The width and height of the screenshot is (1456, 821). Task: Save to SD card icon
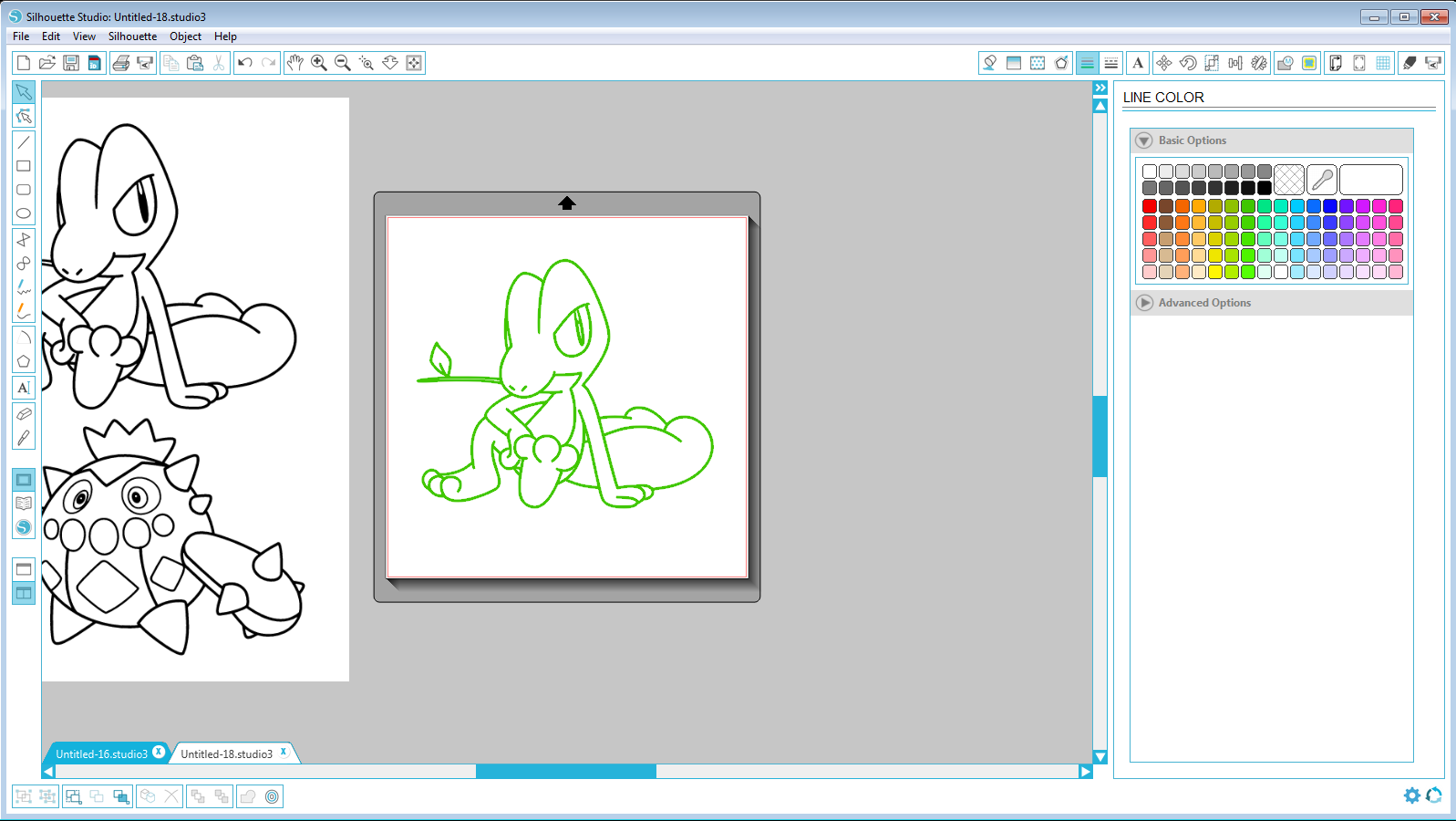95,63
